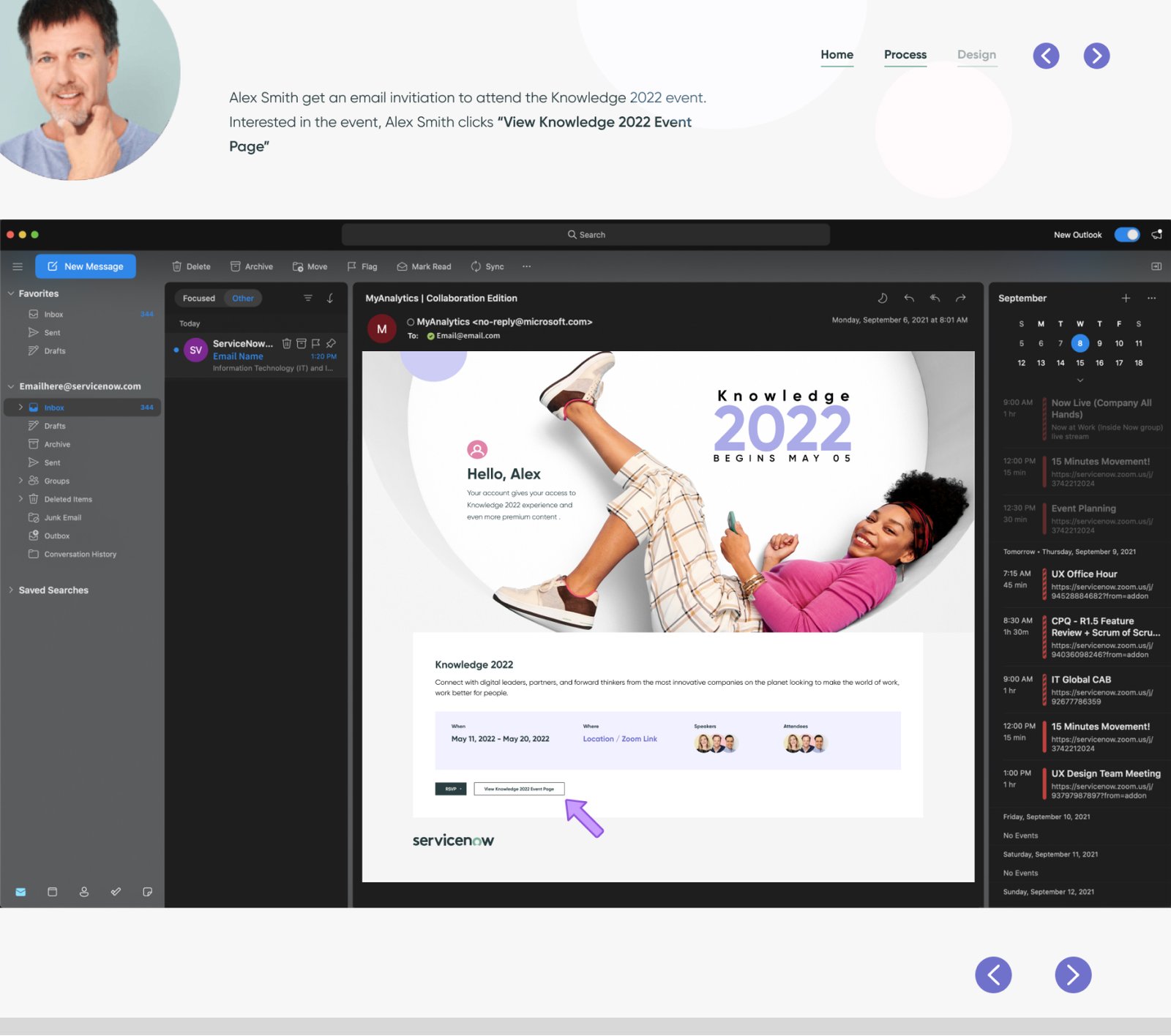Go to the Process nav link
The image size is (1171, 1036).
click(905, 55)
